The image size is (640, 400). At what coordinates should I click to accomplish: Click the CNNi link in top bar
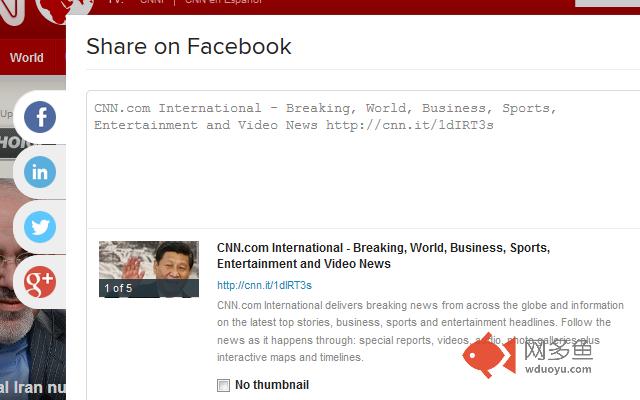pyautogui.click(x=152, y=3)
